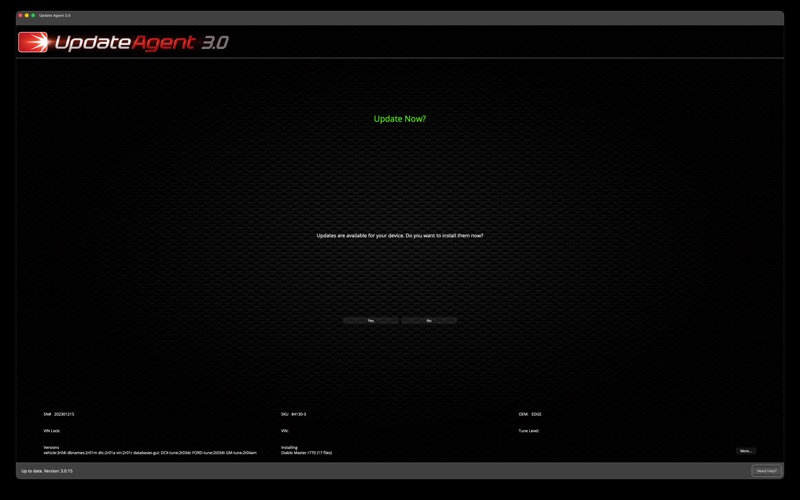Click the green 'Update Now?' heading
Image resolution: width=800 pixels, height=500 pixels.
click(400, 119)
